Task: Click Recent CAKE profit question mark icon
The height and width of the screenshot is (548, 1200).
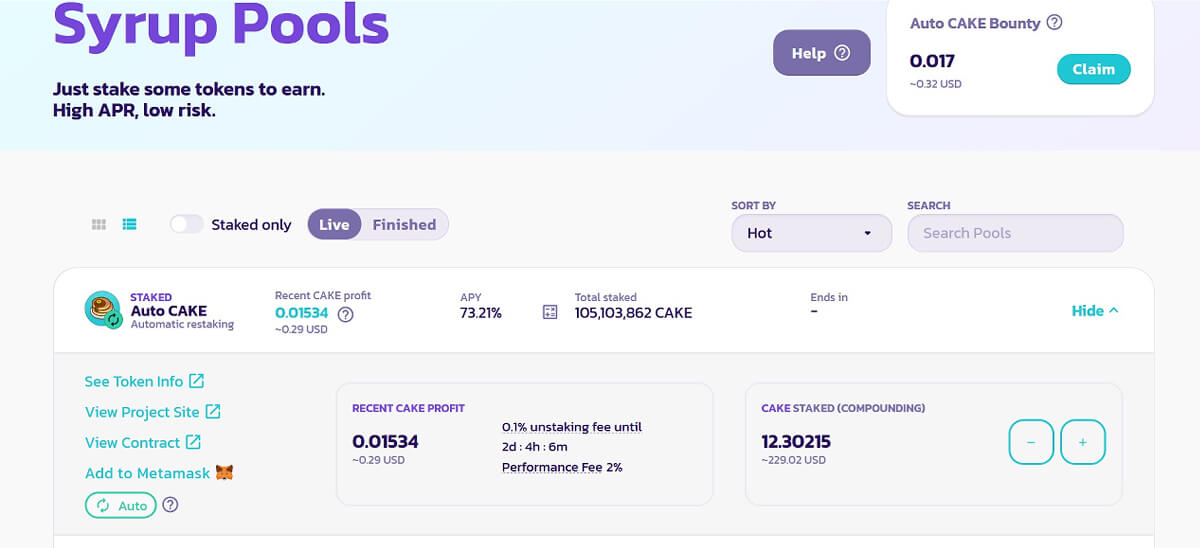Action: [346, 314]
